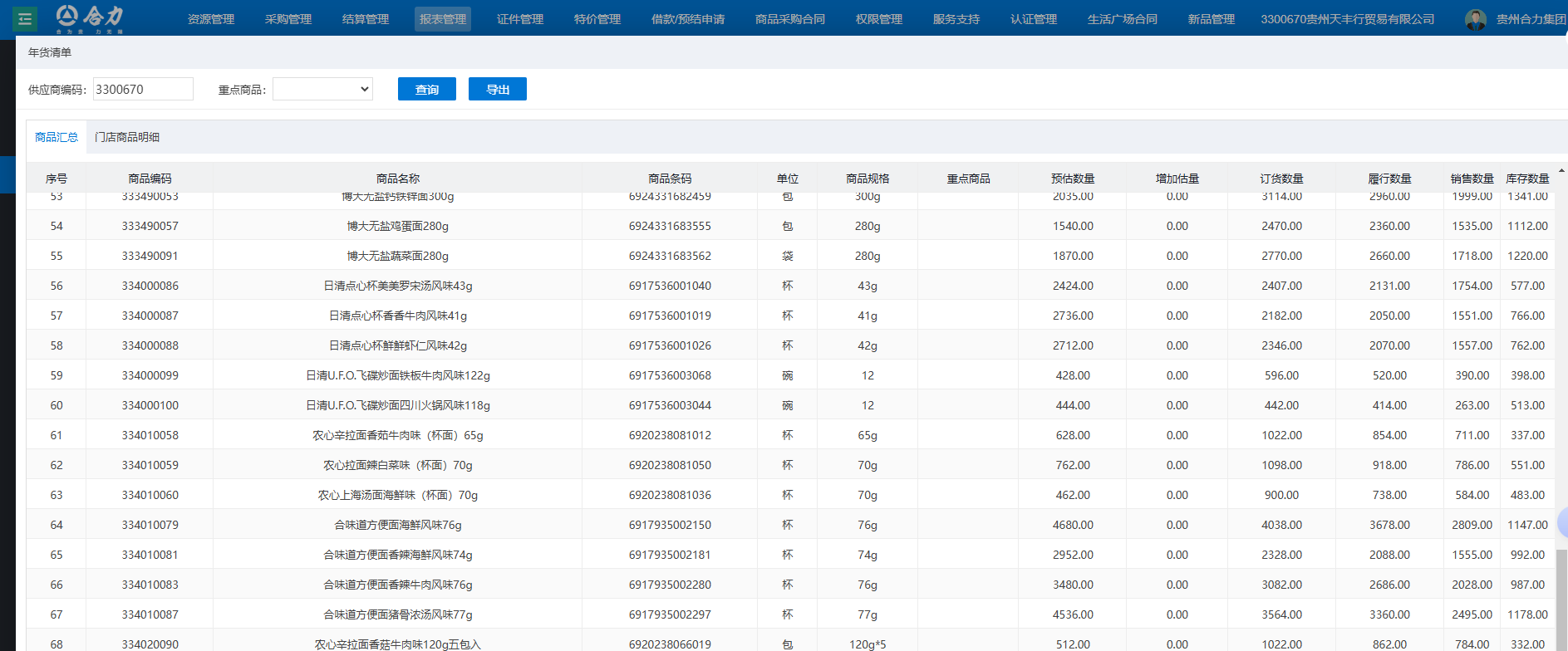
Task: Select the 商品汇总 tab
Action: tap(57, 137)
